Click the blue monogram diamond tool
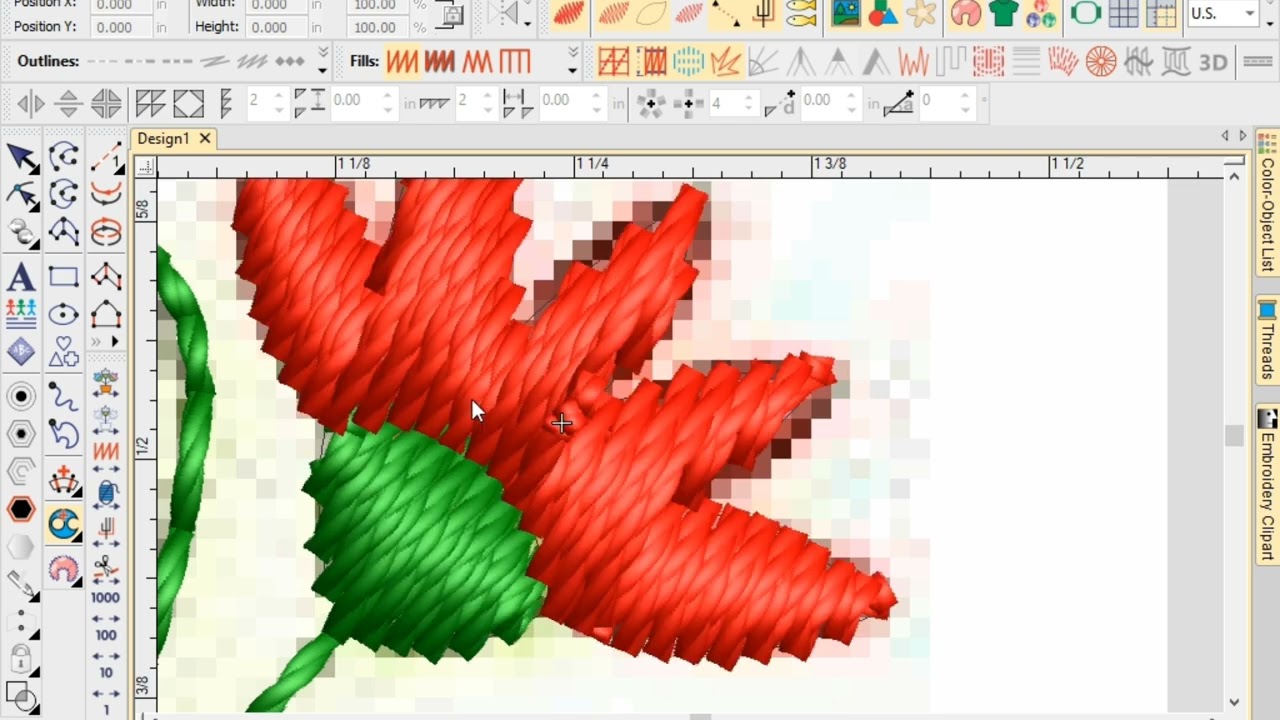The height and width of the screenshot is (720, 1280). point(21,352)
